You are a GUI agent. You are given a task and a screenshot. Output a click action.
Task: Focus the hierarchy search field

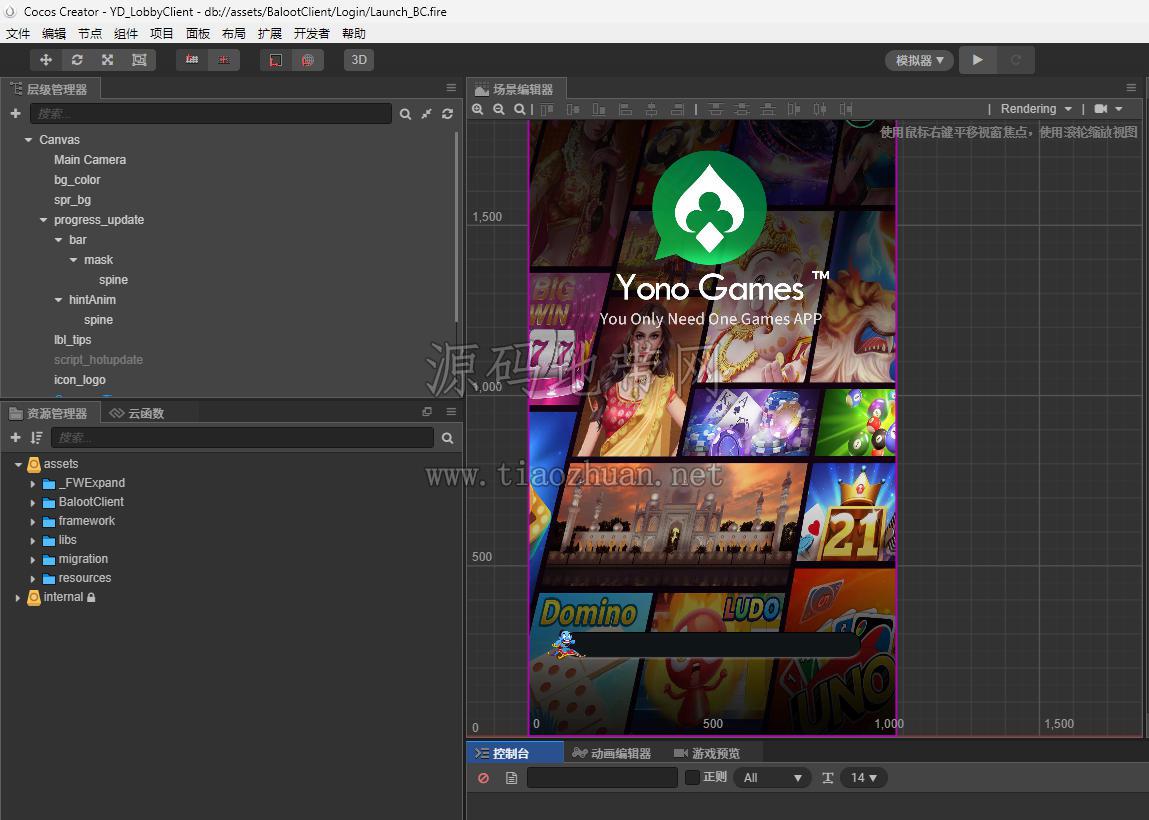pos(210,114)
